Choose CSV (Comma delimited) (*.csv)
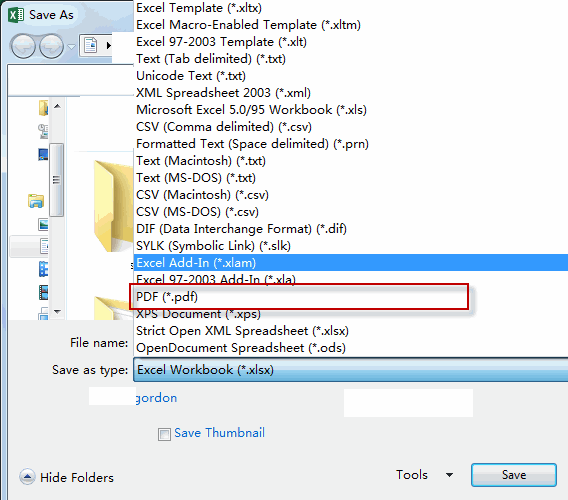 click(x=351, y=127)
